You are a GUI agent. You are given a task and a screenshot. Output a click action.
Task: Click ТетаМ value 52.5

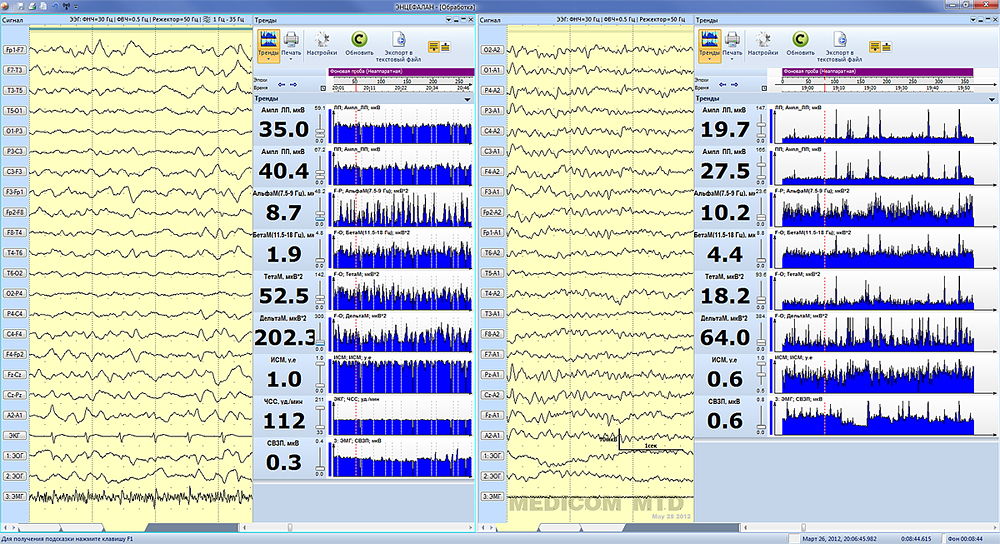[284, 296]
